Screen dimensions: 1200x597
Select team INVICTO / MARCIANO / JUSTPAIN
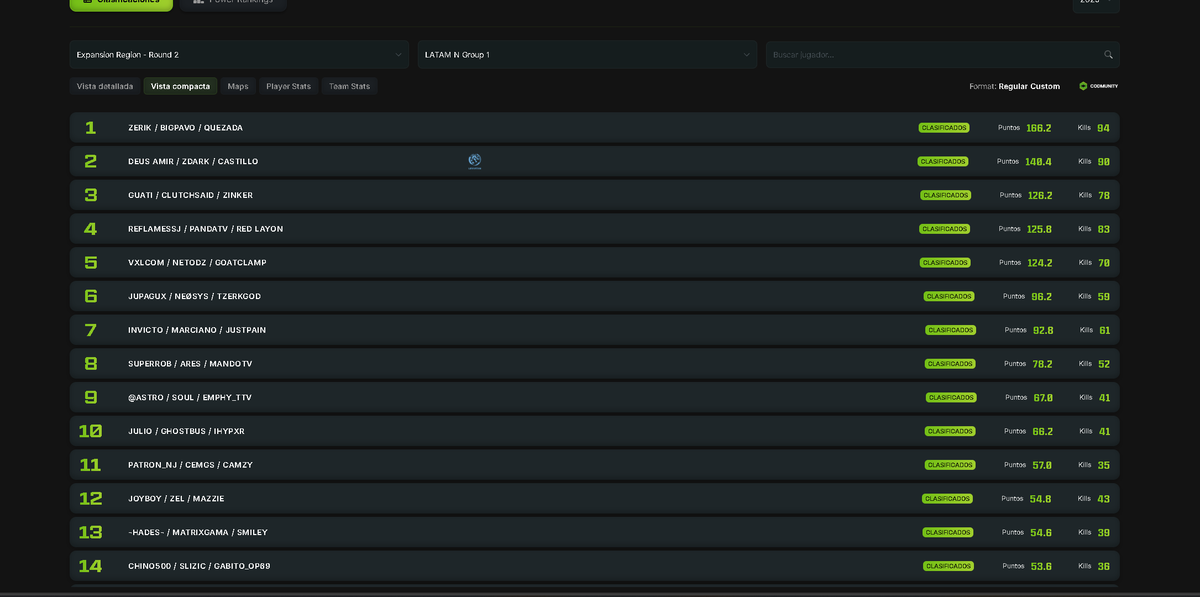tap(197, 330)
